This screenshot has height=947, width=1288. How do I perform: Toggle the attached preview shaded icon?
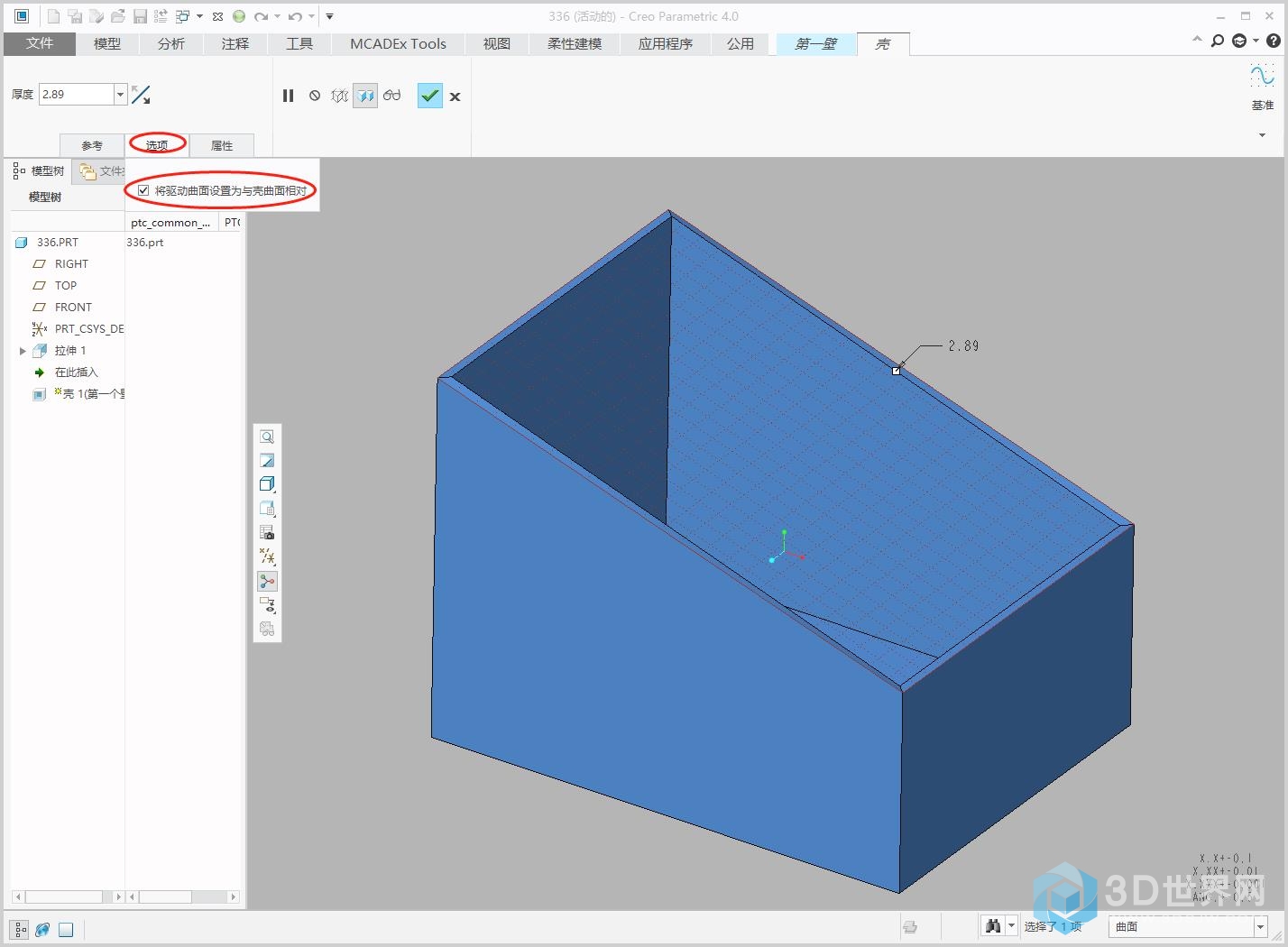point(364,96)
